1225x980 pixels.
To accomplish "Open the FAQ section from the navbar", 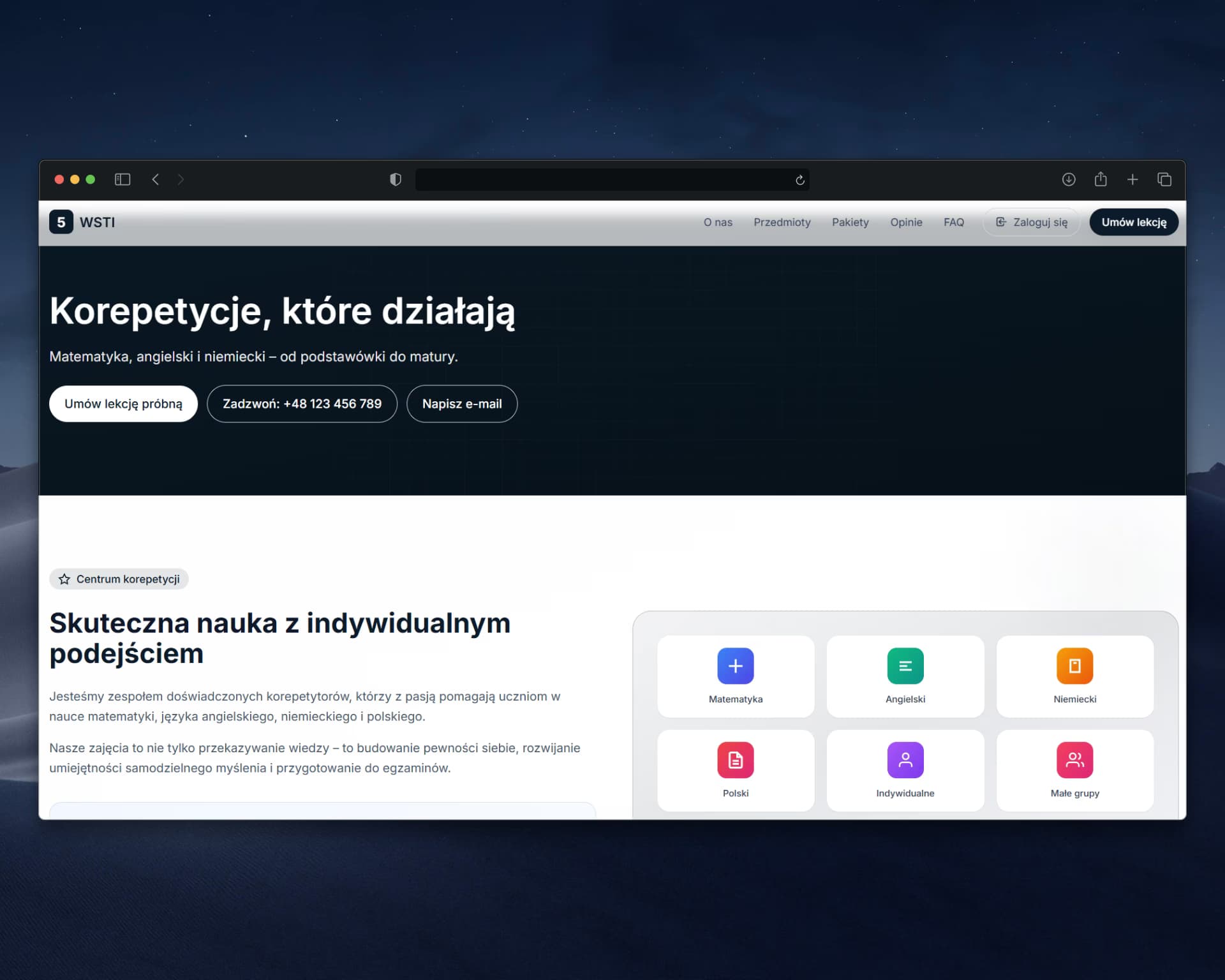I will 953,222.
